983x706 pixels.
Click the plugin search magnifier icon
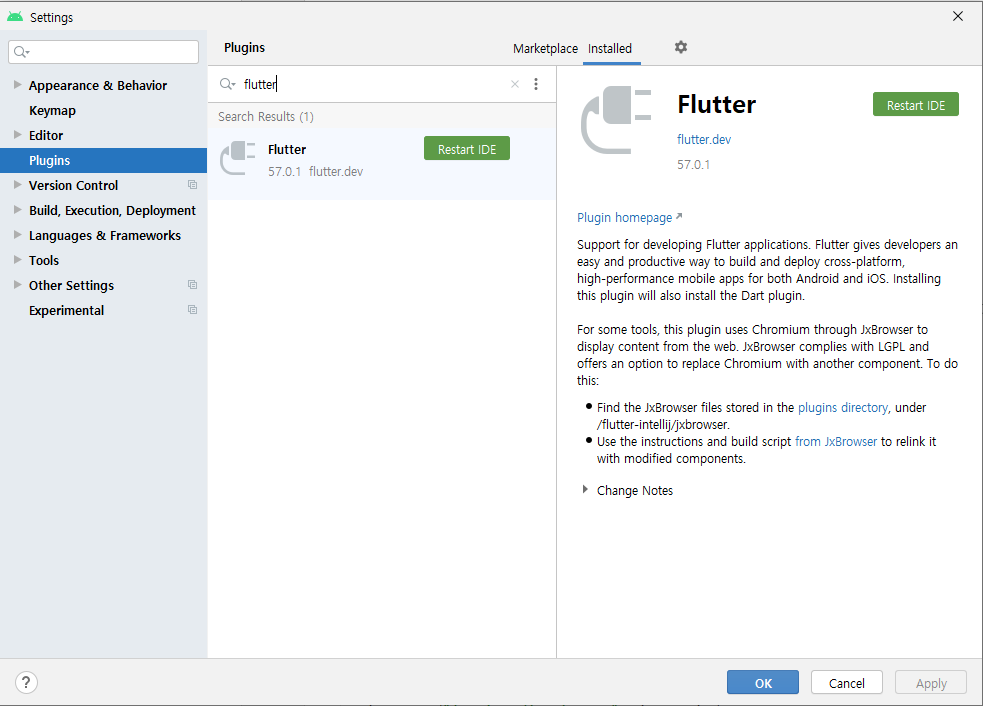click(x=227, y=84)
